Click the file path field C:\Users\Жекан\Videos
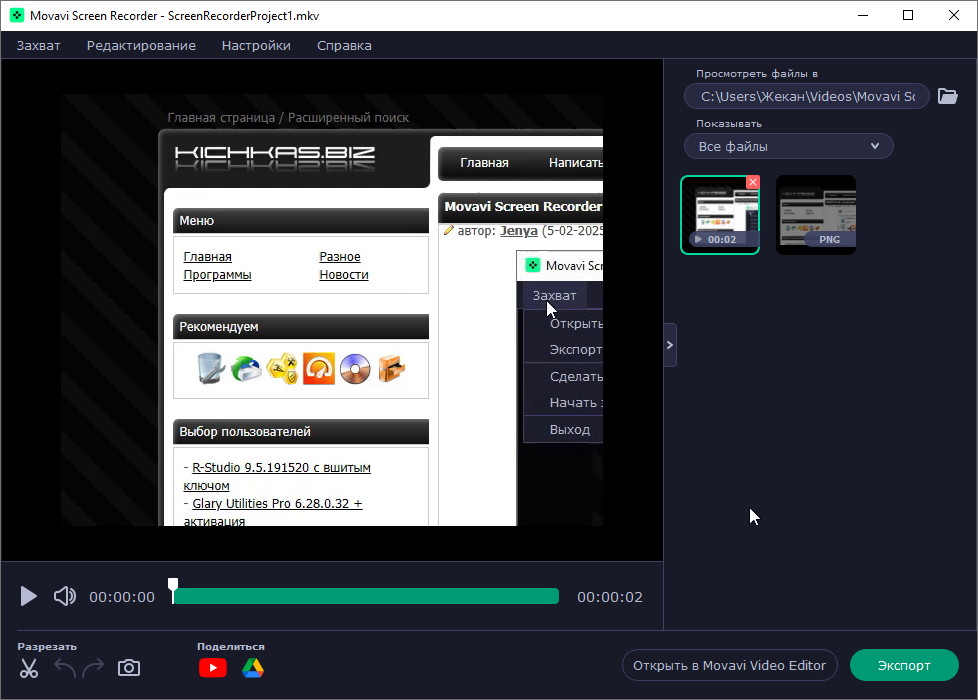Screen dimensions: 978x700 [806, 96]
